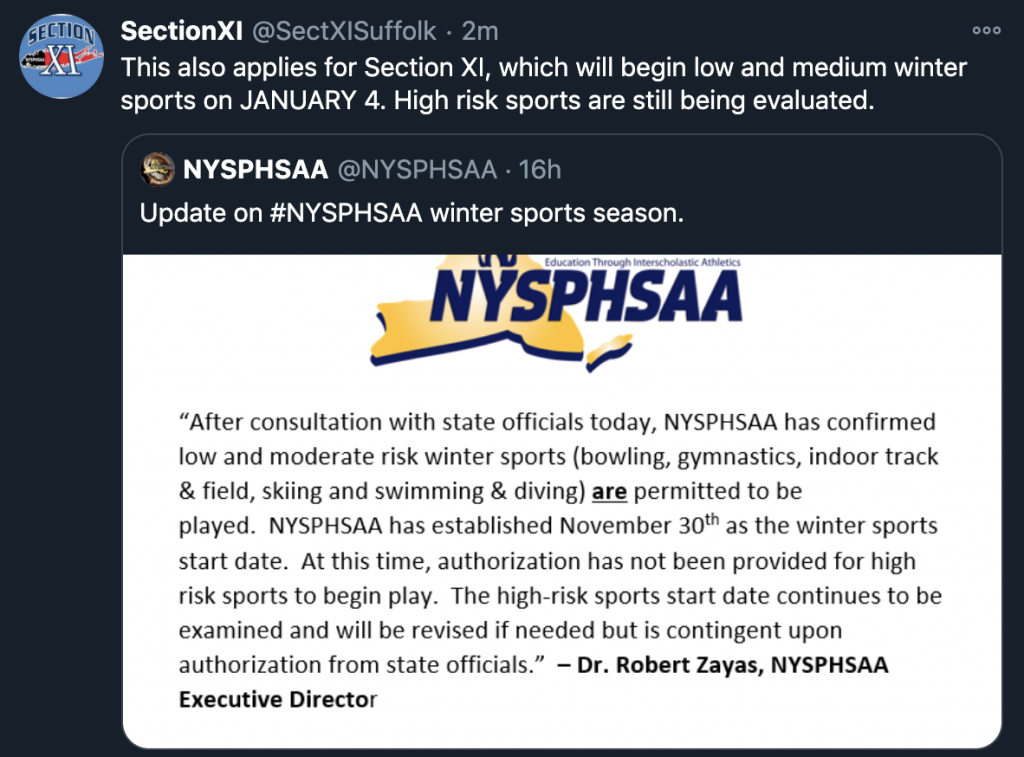Viewport: 1024px width, 757px height.
Task: Click "November 30th" in the statement
Action: tap(643, 526)
